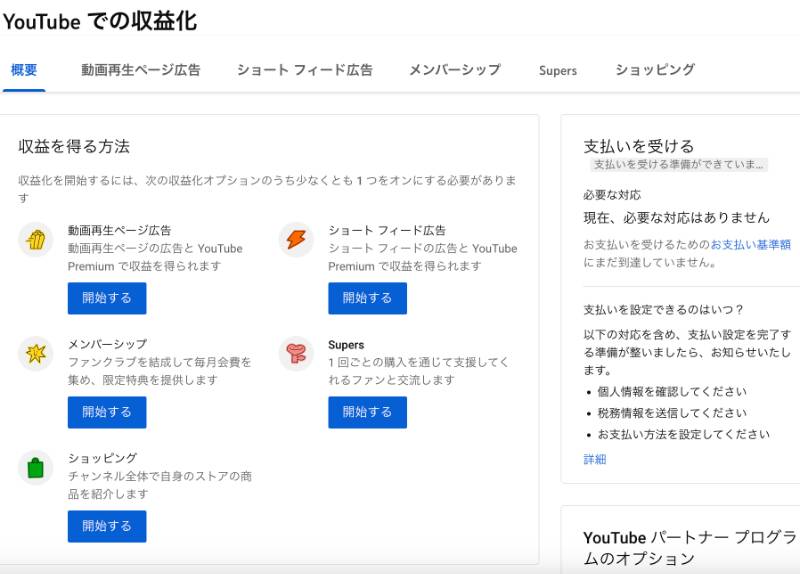This screenshot has height=574, width=800.
Task: Click the Supers option title in card
Action: [x=346, y=345]
